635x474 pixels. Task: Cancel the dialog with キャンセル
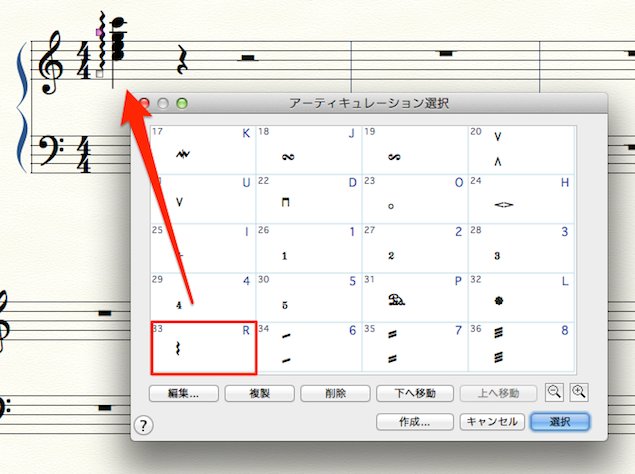[x=492, y=422]
